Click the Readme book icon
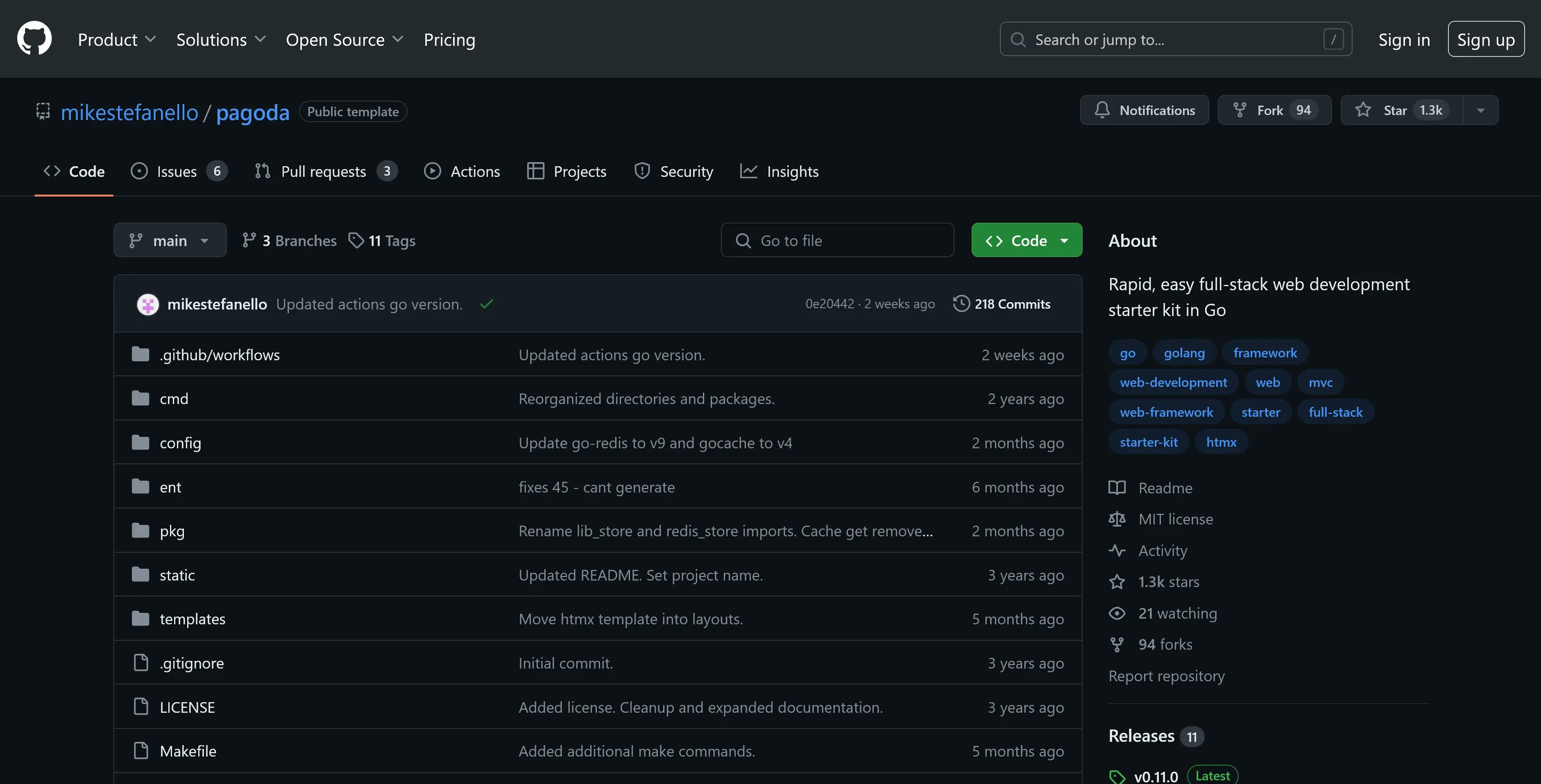Viewport: 1541px width, 784px height. point(1116,488)
